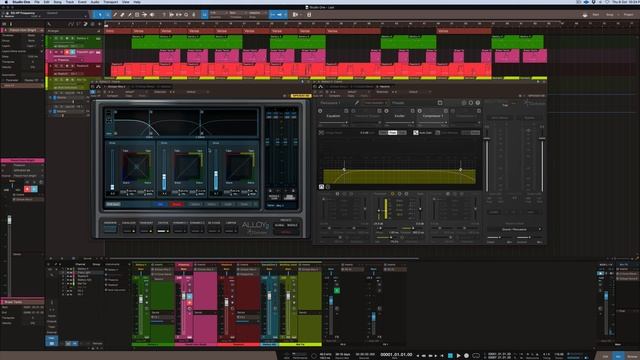Toggle the inspector 'i' icon
Image resolution: width=640 pixels, height=360 pixels.
coord(11,24)
